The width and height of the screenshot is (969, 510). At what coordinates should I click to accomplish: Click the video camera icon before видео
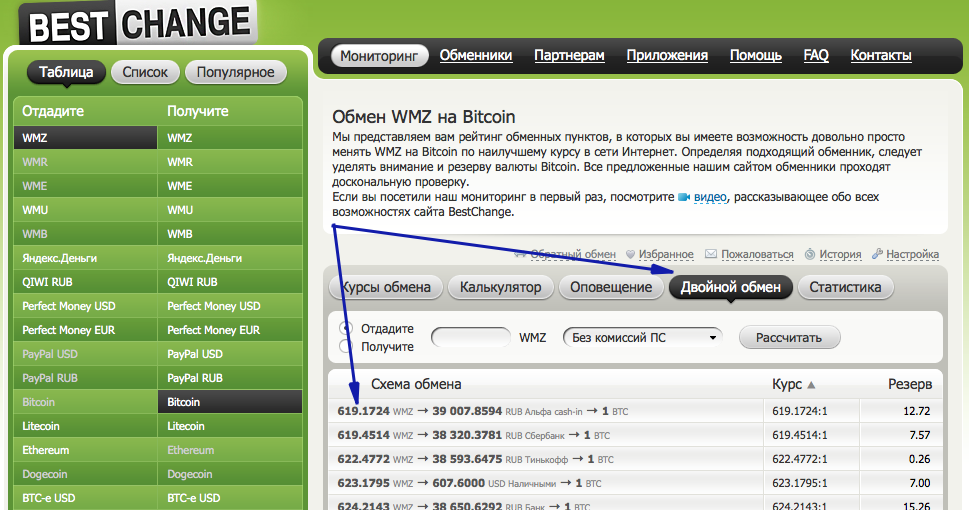[684, 198]
